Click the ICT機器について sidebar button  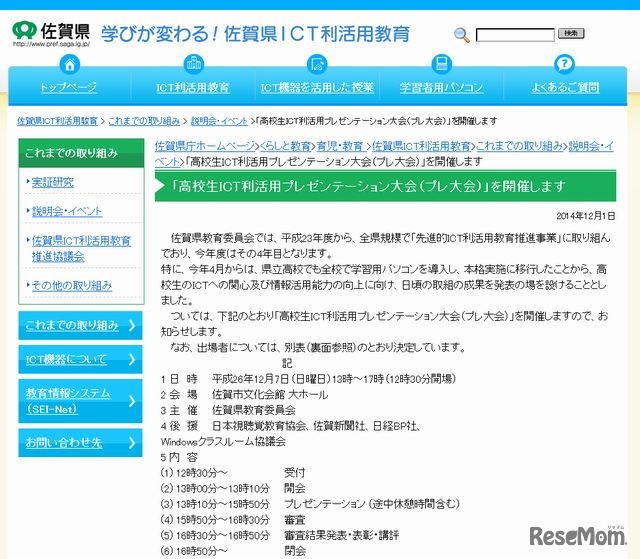[x=80, y=359]
